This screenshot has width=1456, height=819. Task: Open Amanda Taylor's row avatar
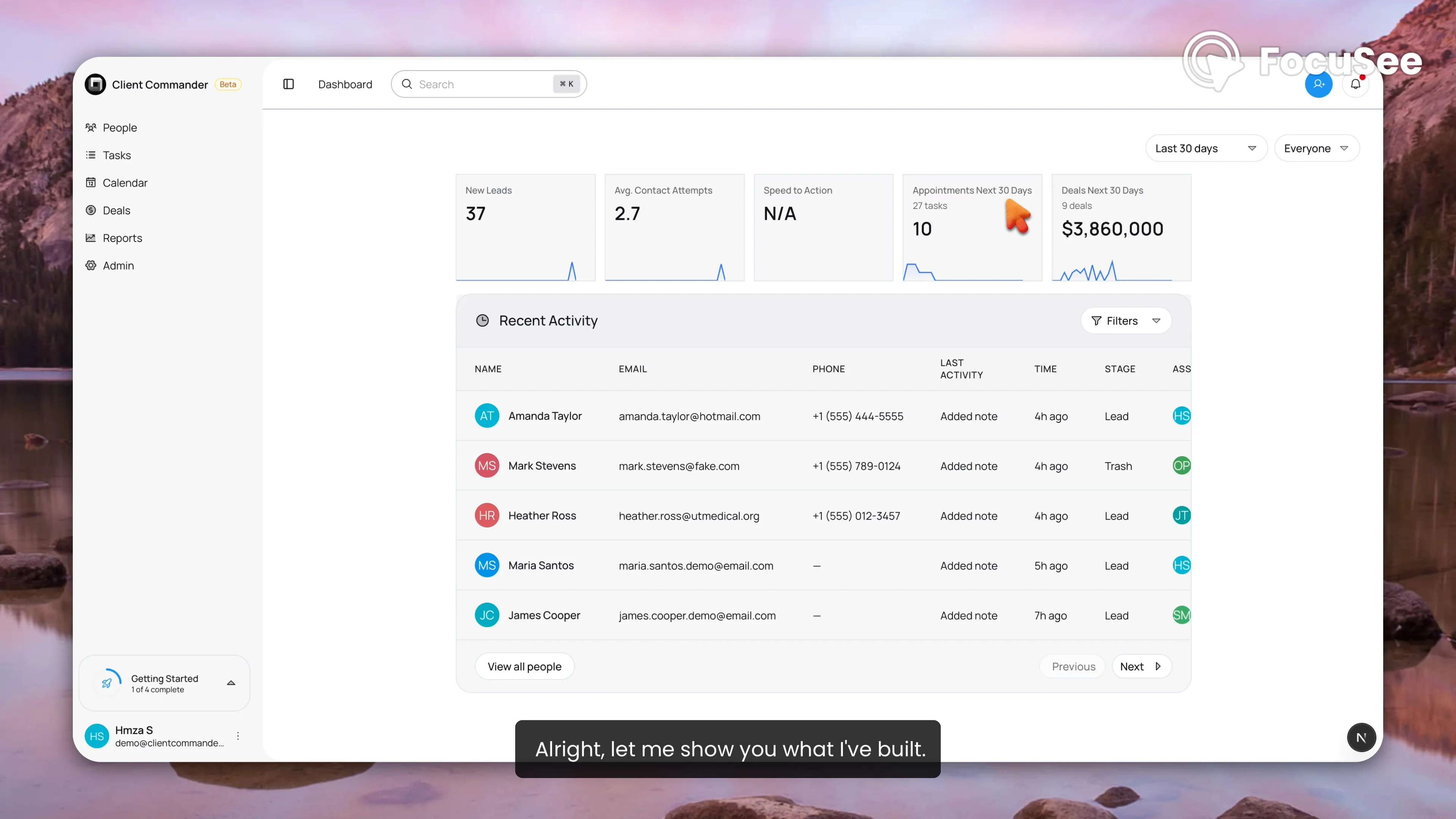tap(486, 416)
